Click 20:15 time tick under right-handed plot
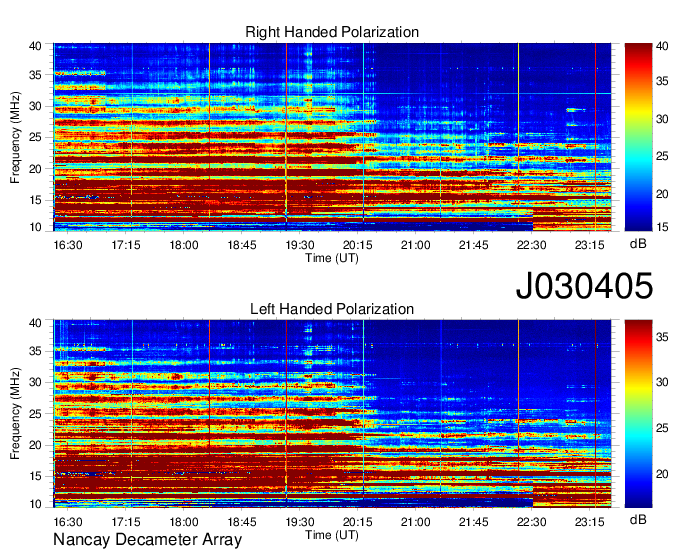The image size is (680, 552). (x=358, y=245)
